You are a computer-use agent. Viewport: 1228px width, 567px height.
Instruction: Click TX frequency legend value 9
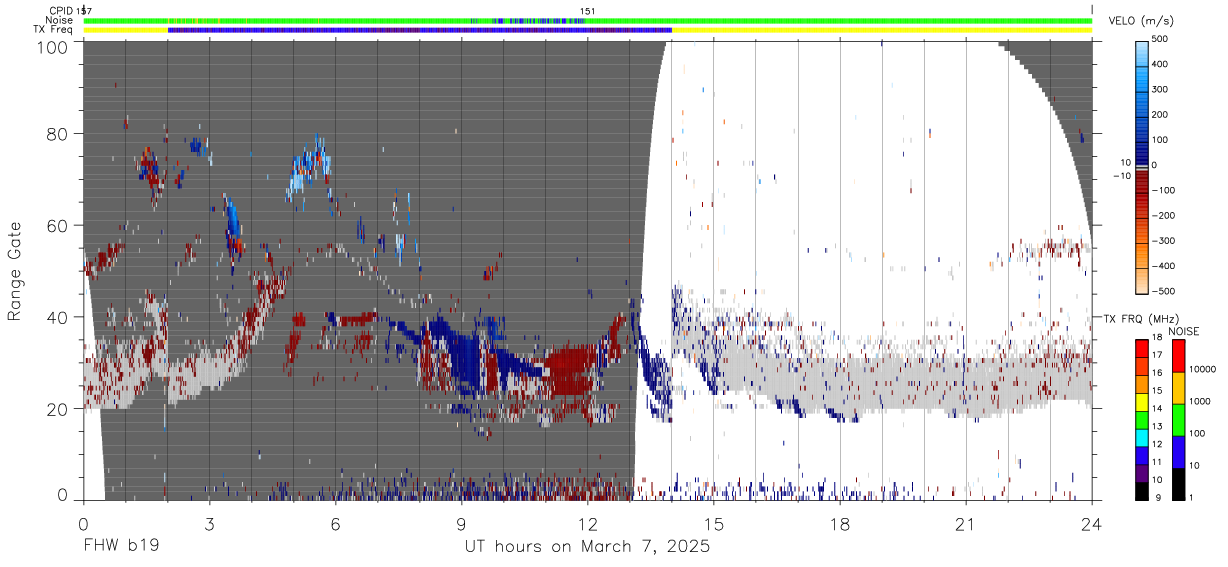point(1157,497)
